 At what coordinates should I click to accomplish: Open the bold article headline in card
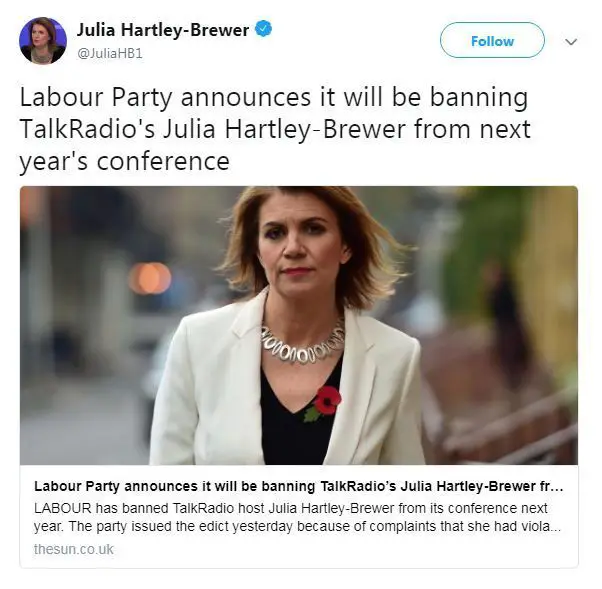(299, 486)
